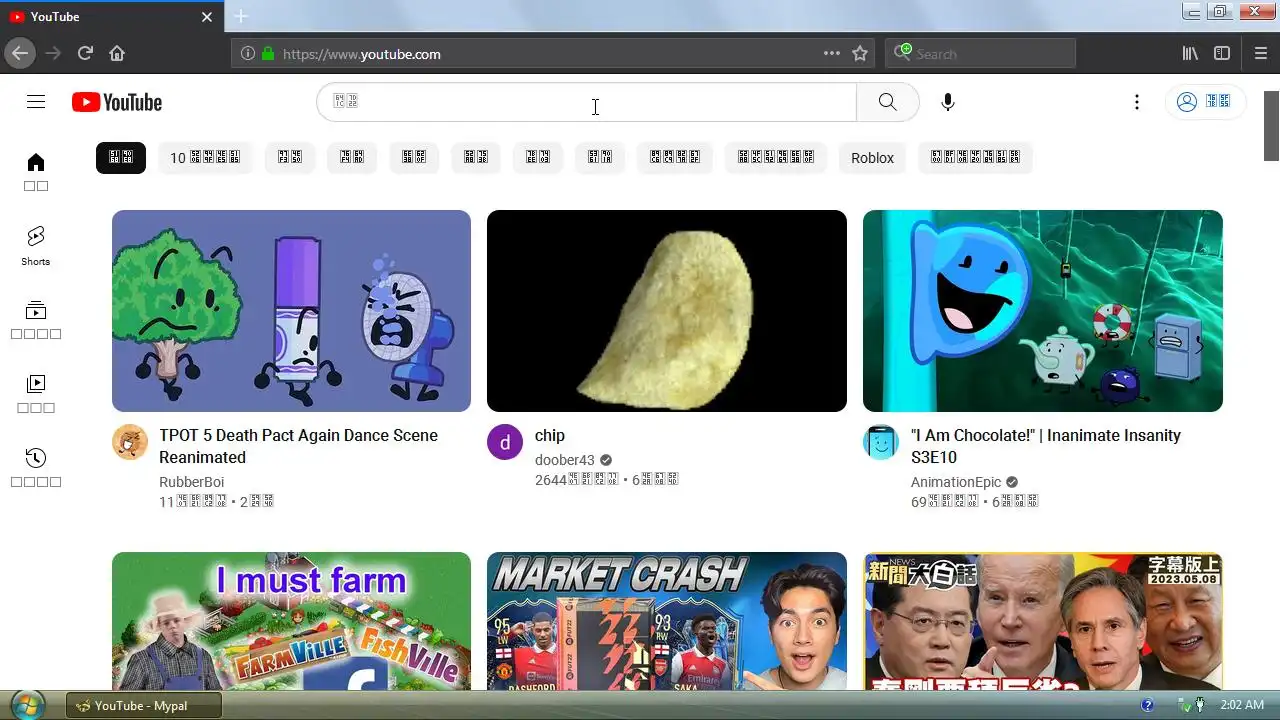The image size is (1280, 720).
Task: Click RubberBoi channel avatar
Action: tap(130, 442)
